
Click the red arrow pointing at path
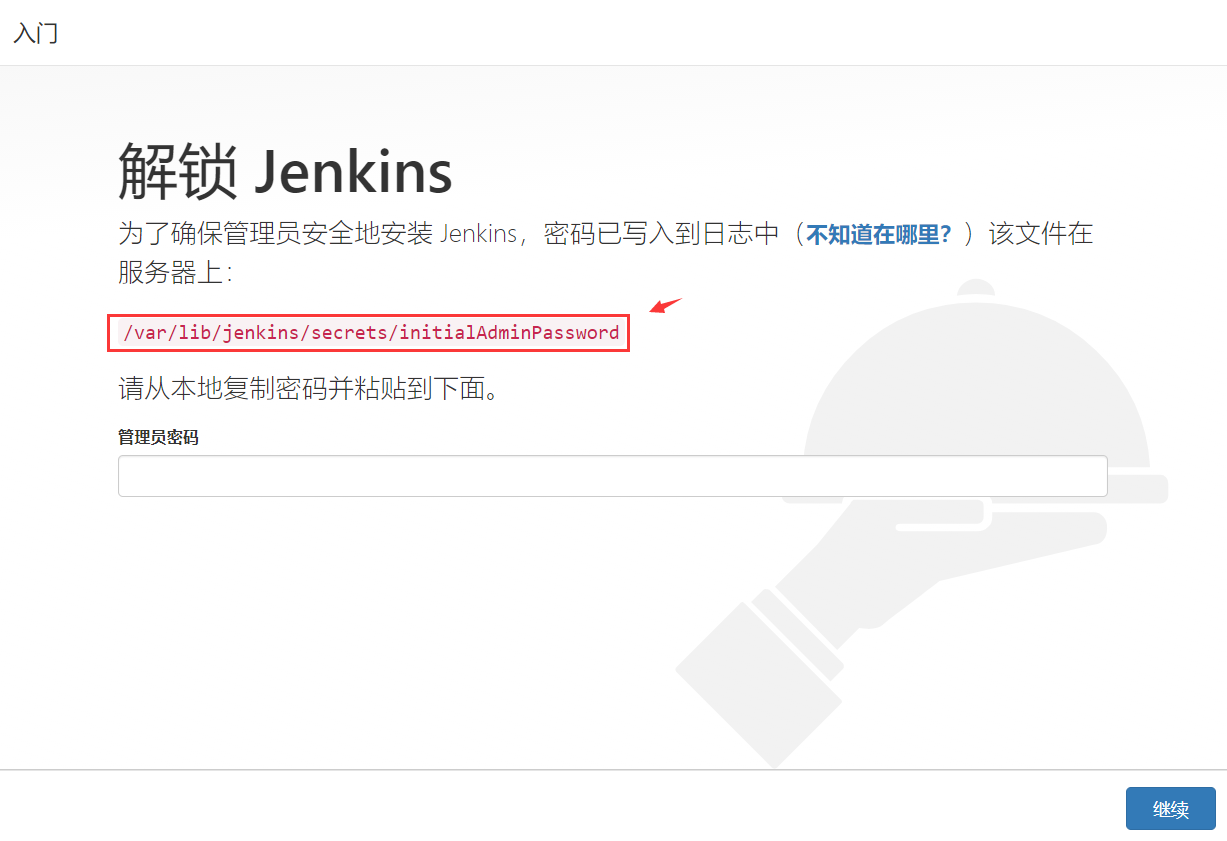click(x=664, y=305)
